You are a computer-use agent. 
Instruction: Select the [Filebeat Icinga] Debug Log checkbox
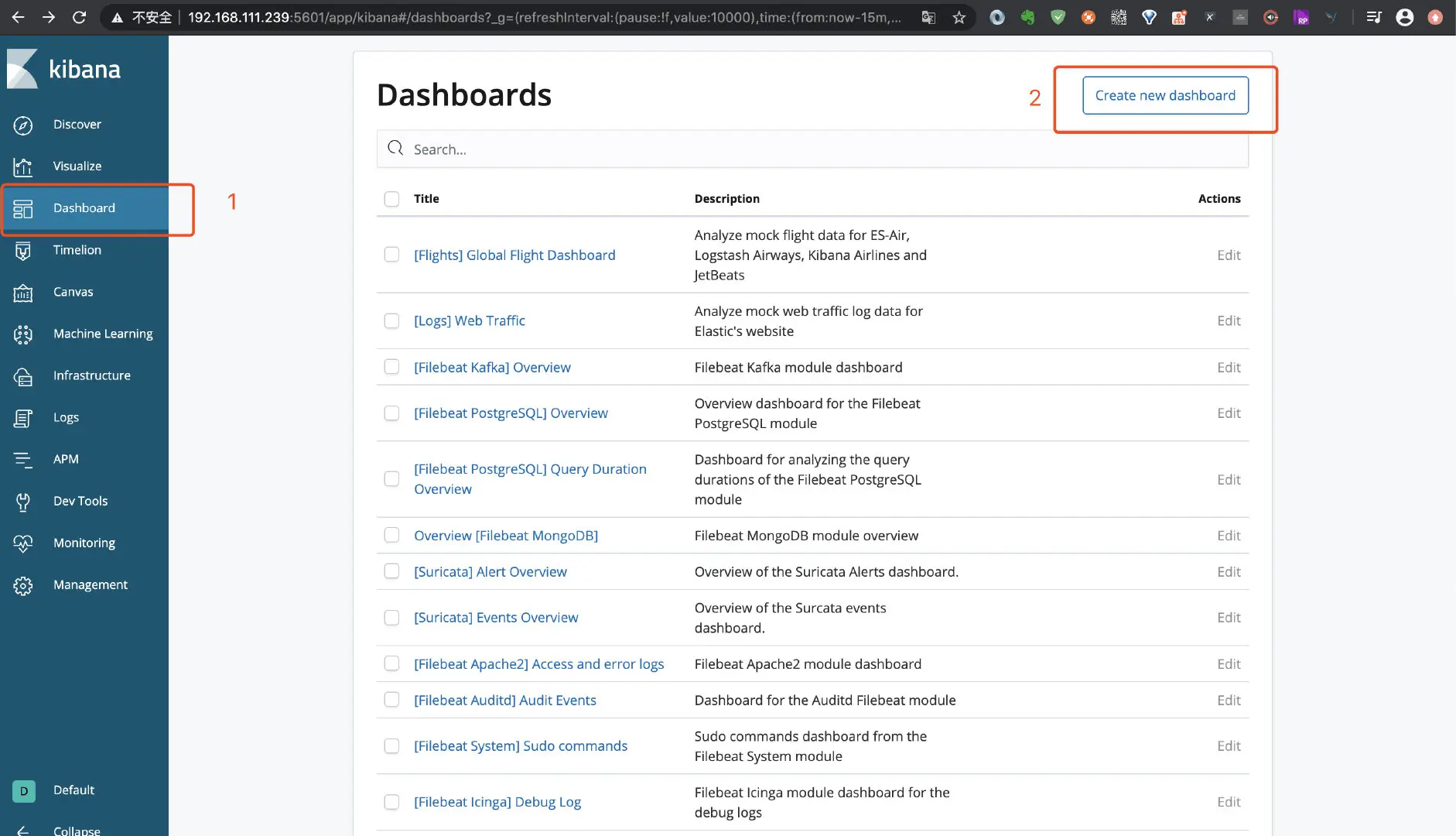coord(392,802)
